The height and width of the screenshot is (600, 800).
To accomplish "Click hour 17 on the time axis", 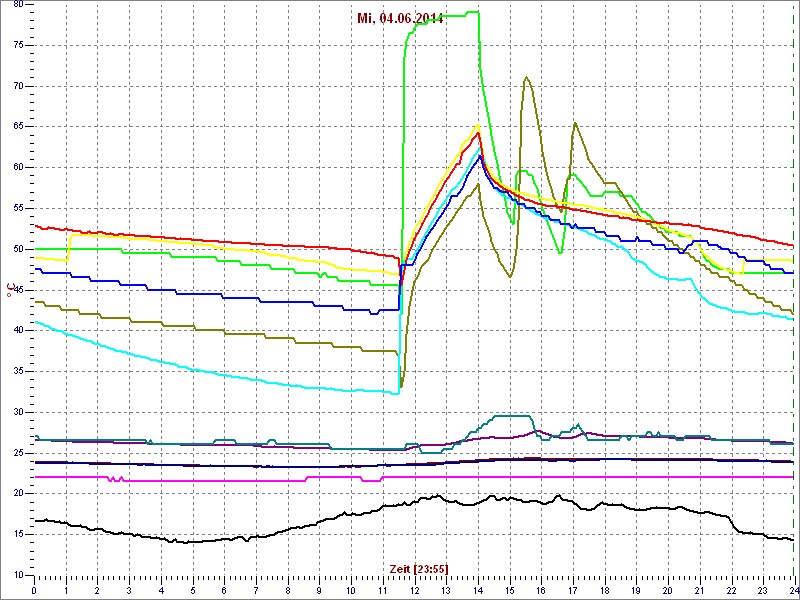I will (573, 590).
